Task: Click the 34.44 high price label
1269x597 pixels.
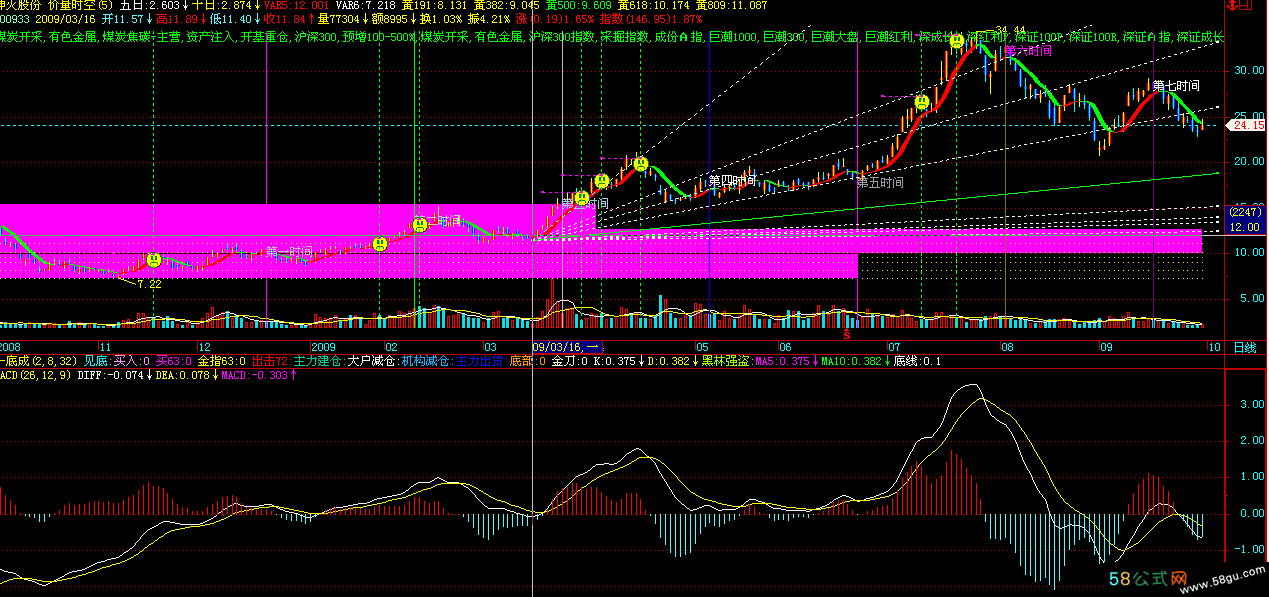Action: pos(1011,30)
